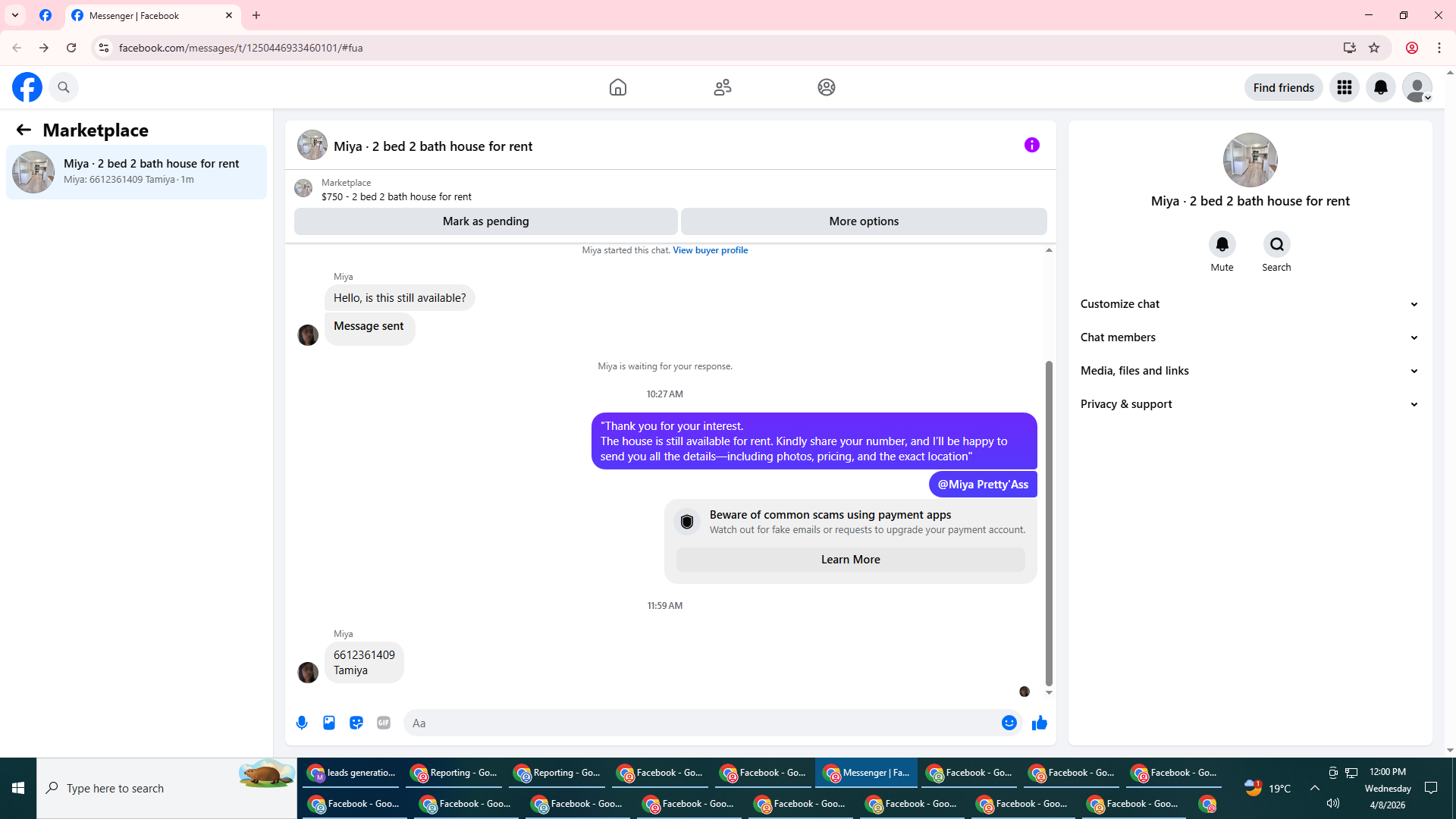The width and height of the screenshot is (1456, 819).
Task: Click the voice clip microphone icon
Action: coord(302,723)
